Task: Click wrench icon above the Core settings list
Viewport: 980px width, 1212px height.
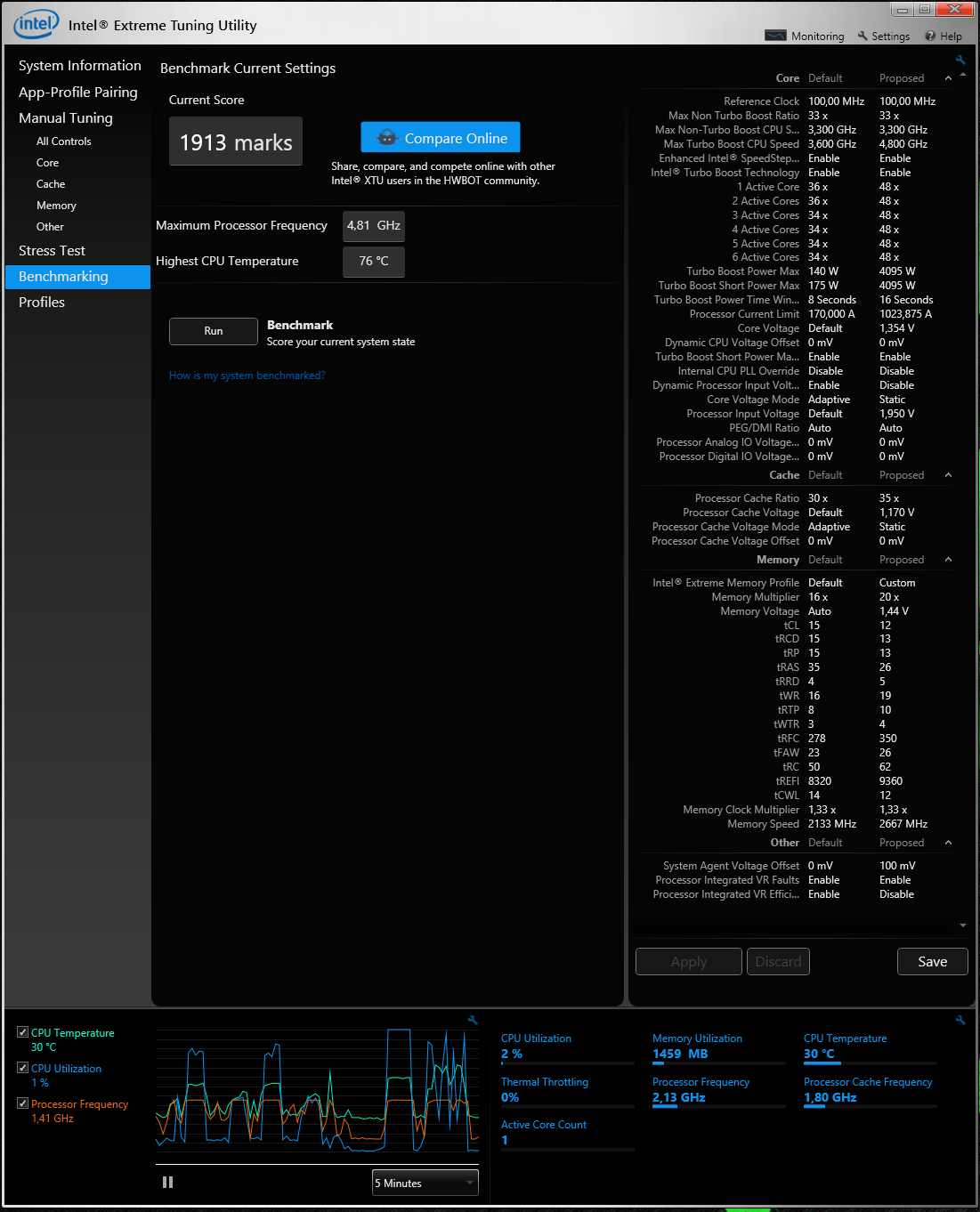Action: click(960, 60)
